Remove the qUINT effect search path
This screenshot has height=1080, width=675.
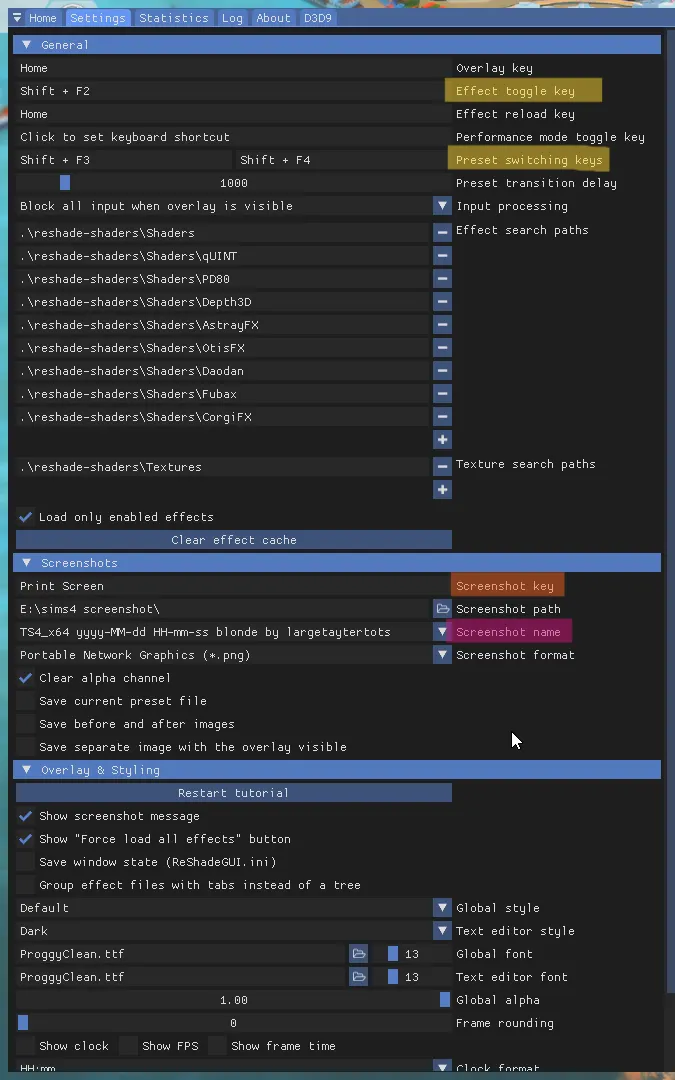coord(442,256)
